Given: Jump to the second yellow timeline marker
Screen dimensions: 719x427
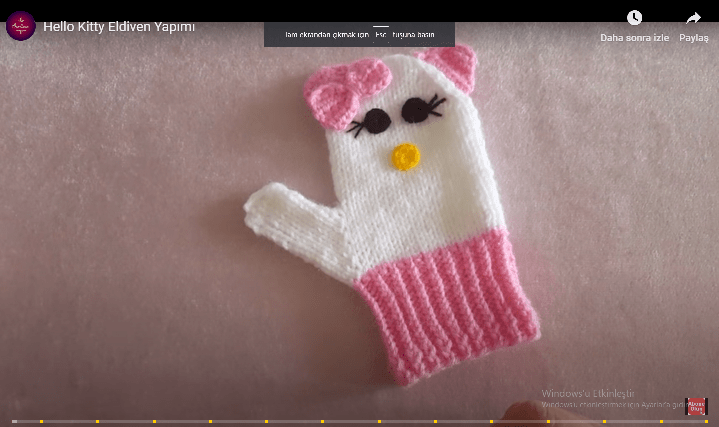Looking at the screenshot, I should (97, 422).
